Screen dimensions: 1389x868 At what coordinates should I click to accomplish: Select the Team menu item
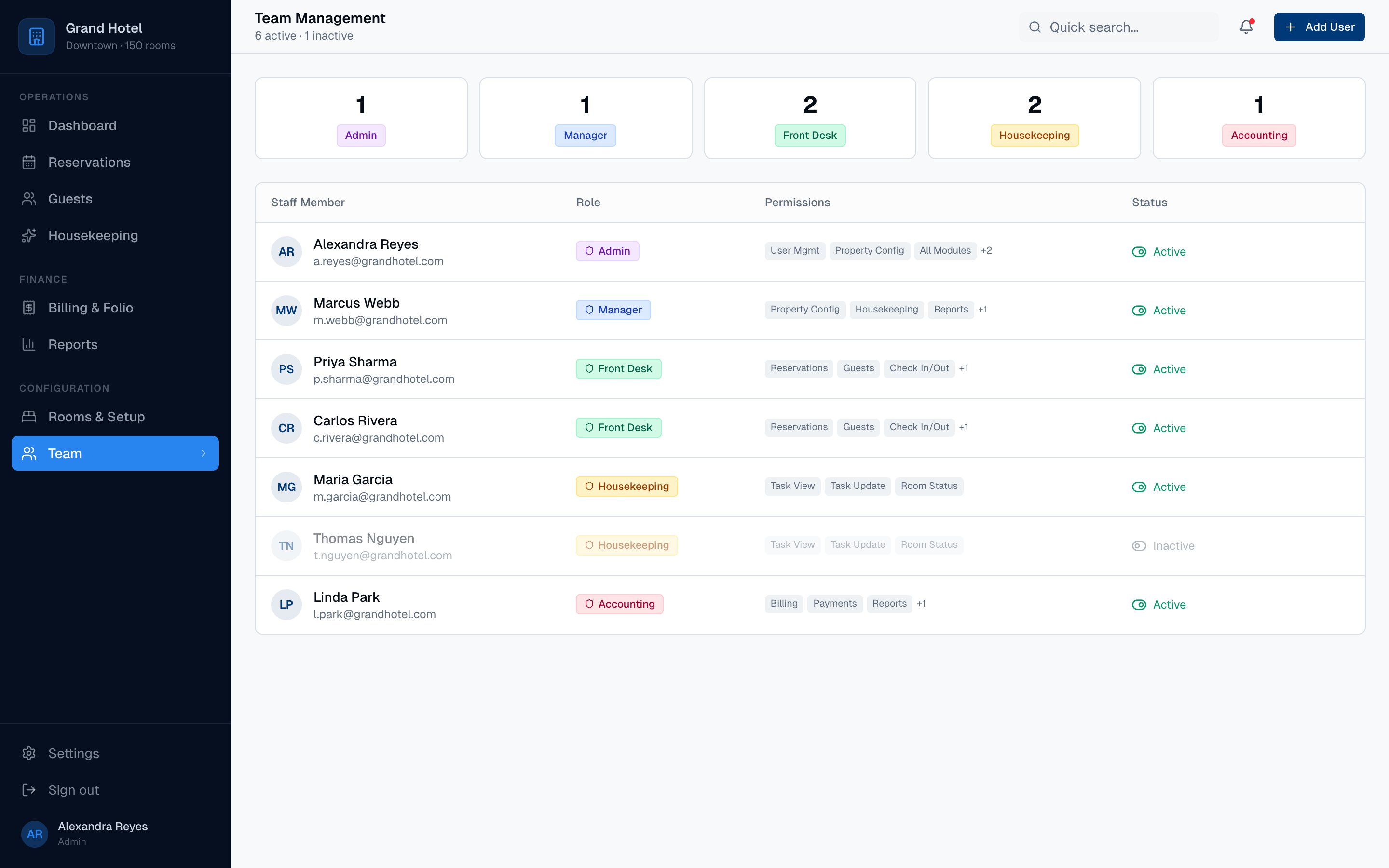[x=115, y=453]
